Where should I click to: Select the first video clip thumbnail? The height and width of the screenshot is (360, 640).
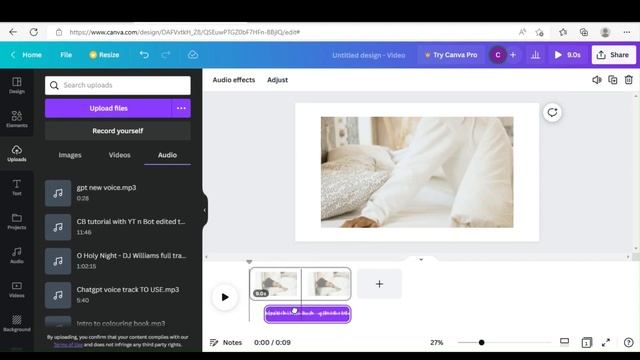pos(276,284)
